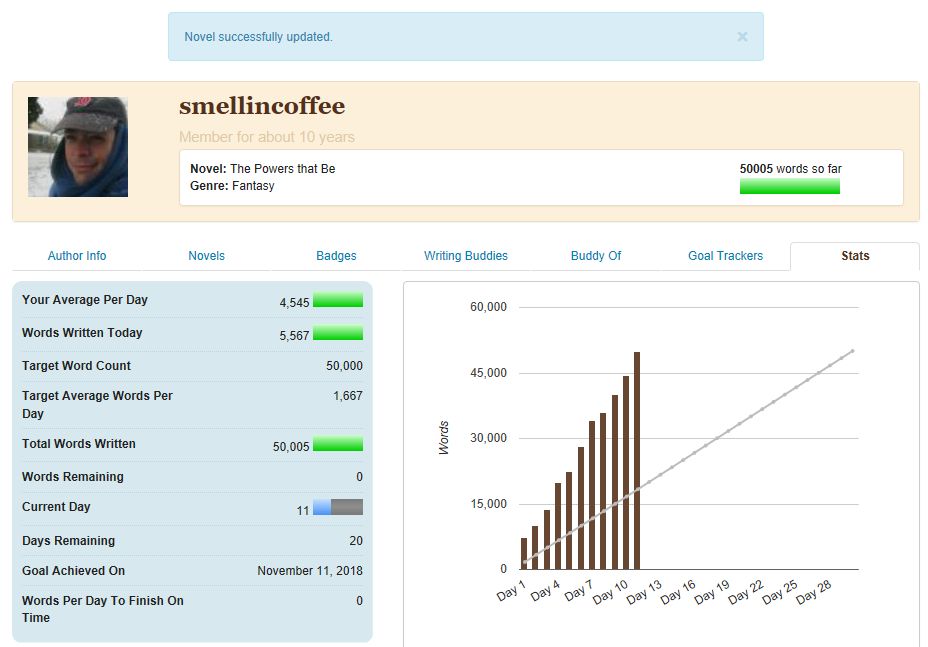Select the Buddy Of tab
This screenshot has width=928, height=647.
pos(595,256)
